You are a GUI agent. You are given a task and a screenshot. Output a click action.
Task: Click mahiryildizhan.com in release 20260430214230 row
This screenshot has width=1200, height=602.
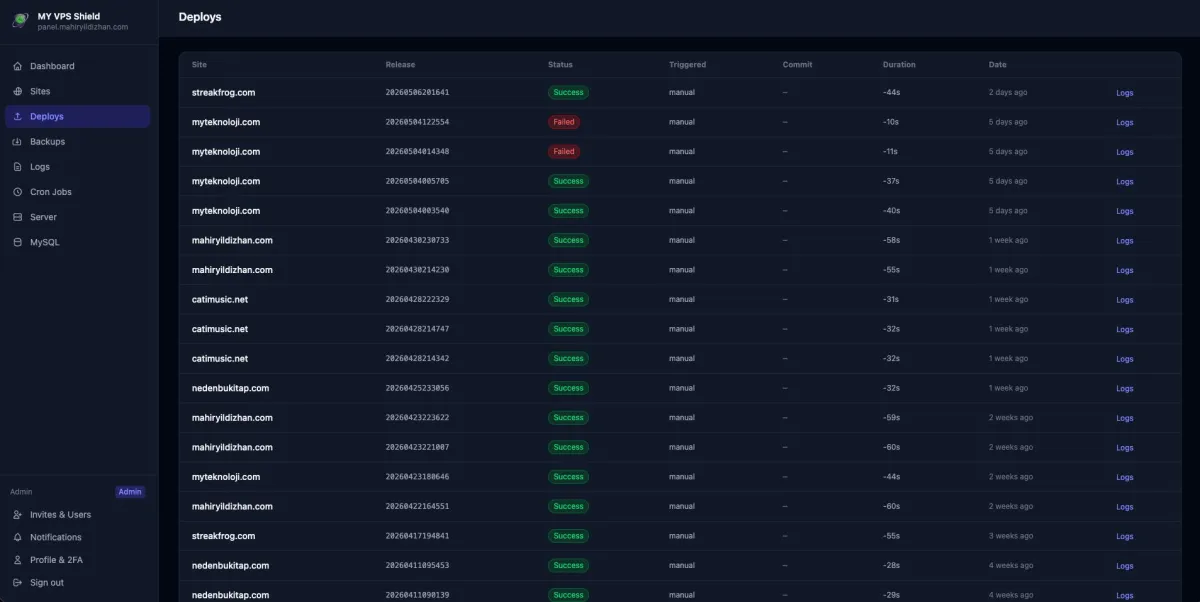pos(232,270)
